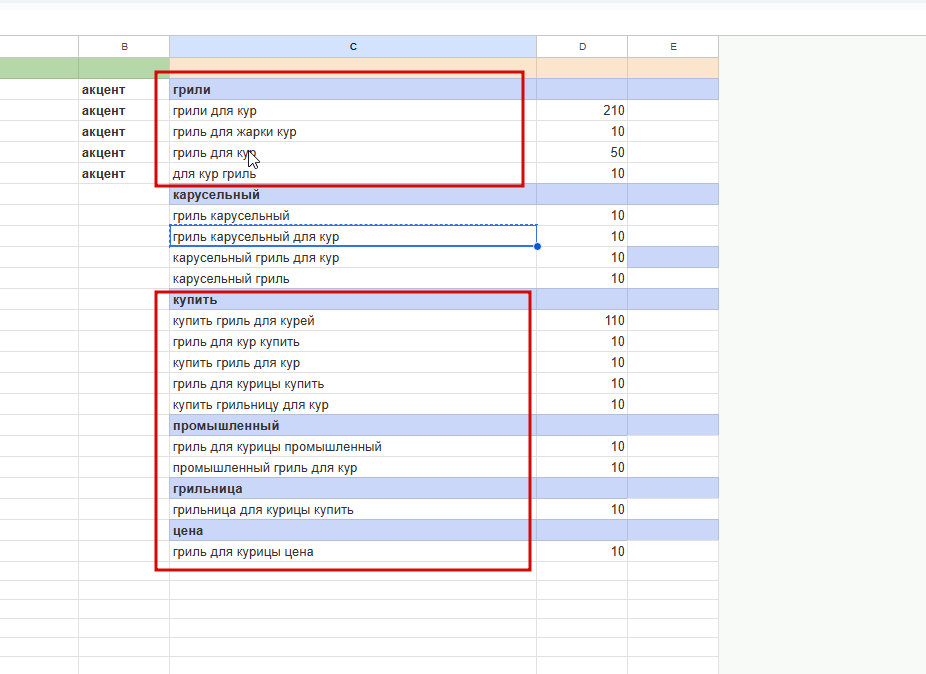Click 'акцент' beside 'гриль для жарки кур'
Screen dimensions: 926x674
[124, 132]
